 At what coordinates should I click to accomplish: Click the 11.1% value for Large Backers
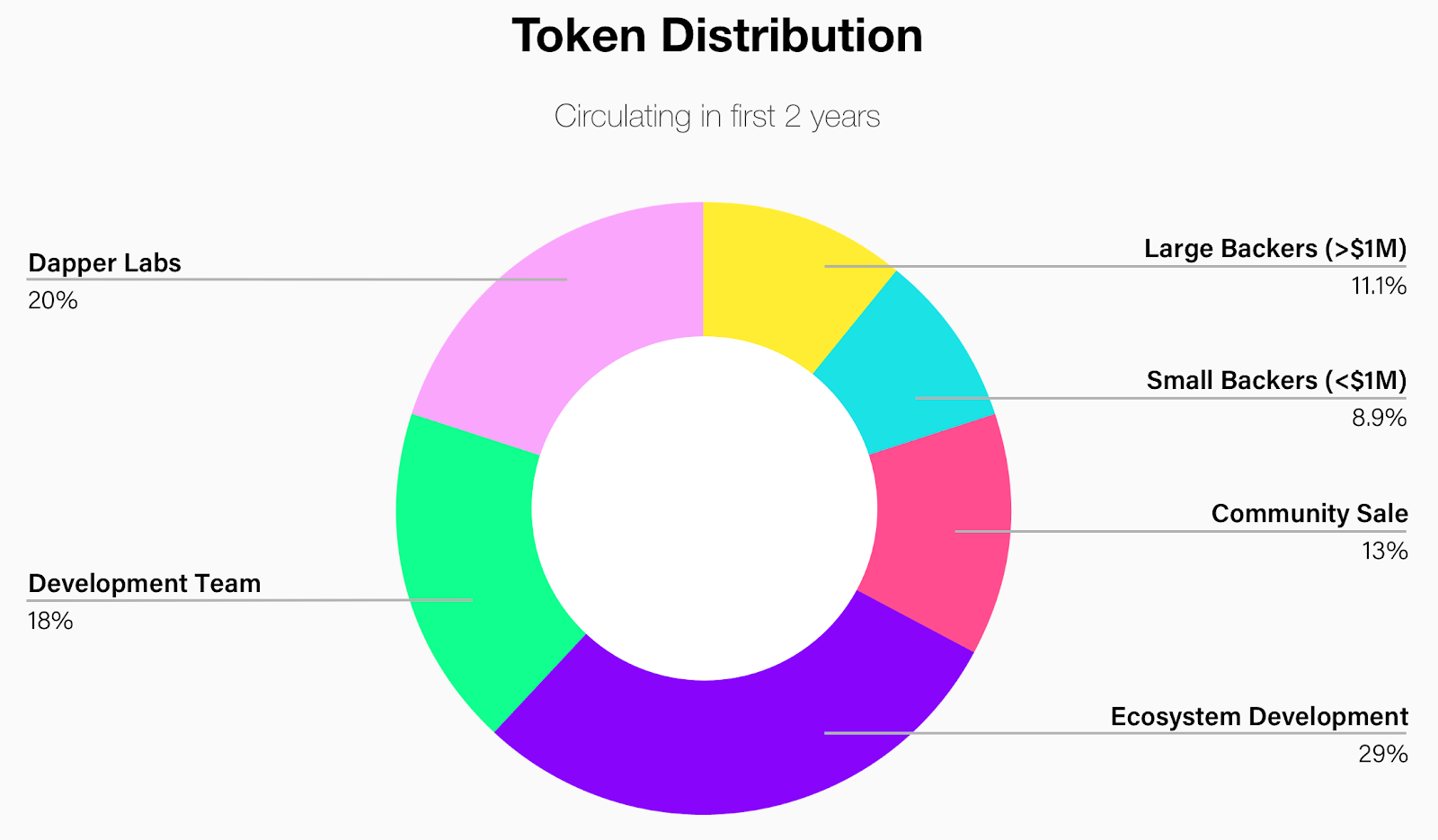[x=1379, y=287]
